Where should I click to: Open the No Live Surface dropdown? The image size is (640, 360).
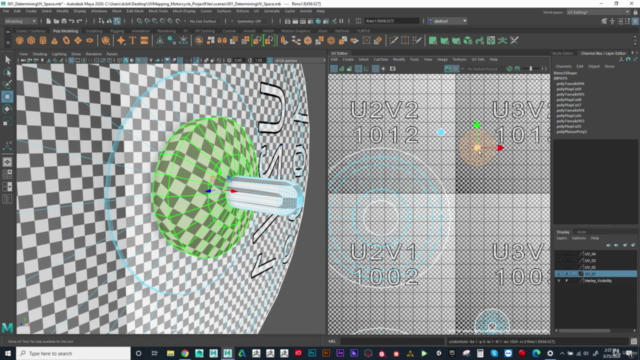(x=203, y=21)
